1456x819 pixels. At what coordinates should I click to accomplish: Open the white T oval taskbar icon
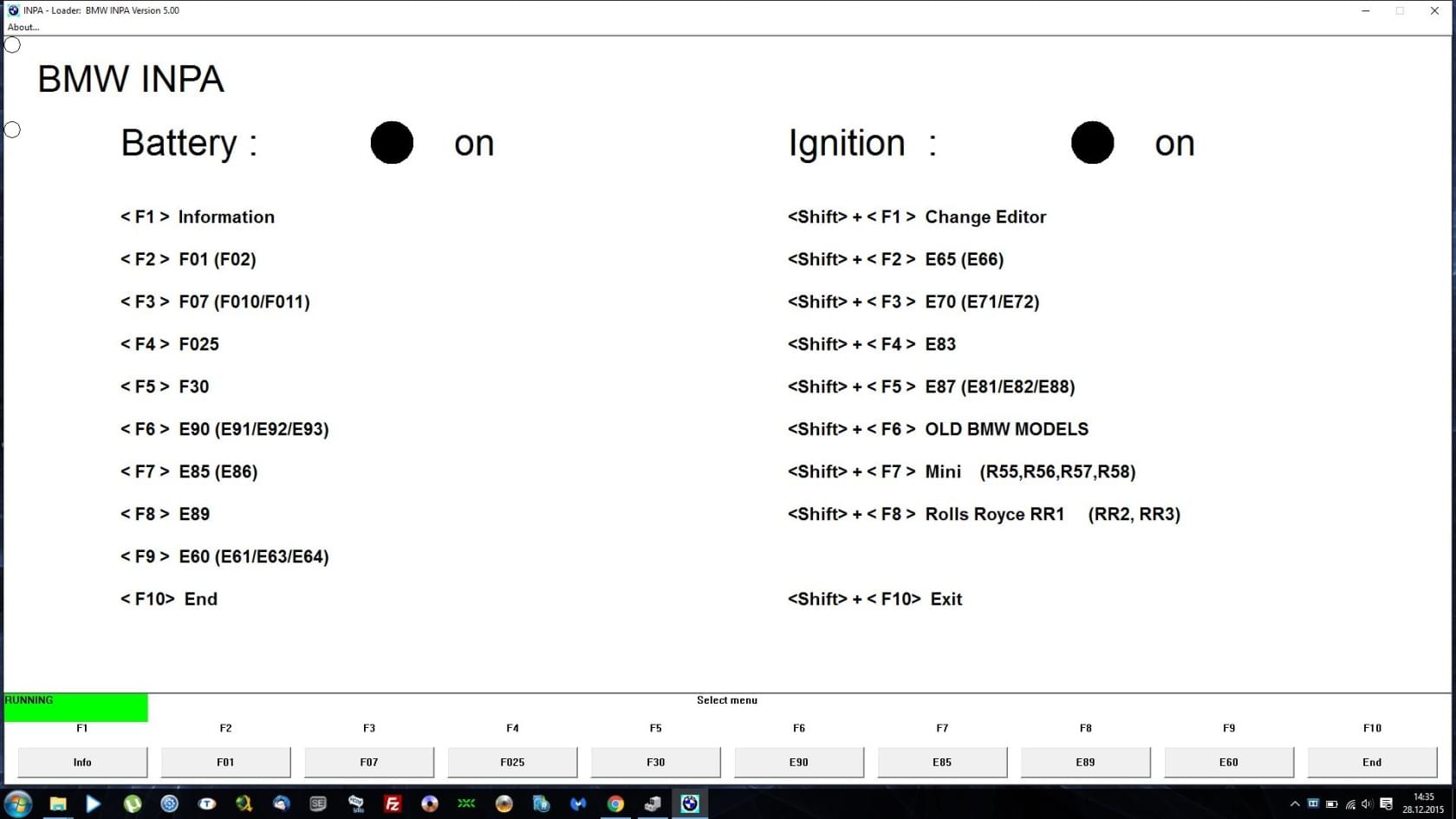pos(206,803)
